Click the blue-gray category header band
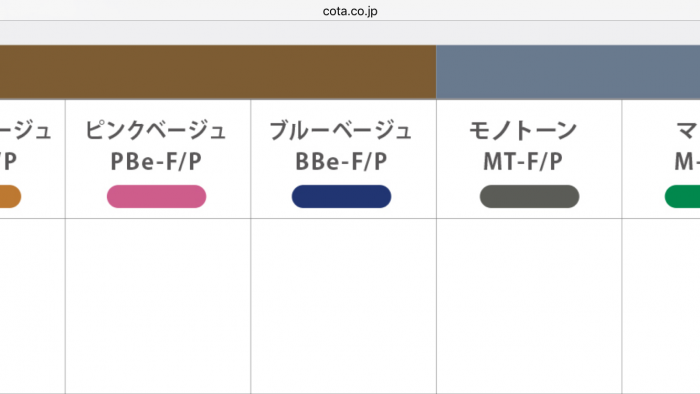 (x=568, y=72)
